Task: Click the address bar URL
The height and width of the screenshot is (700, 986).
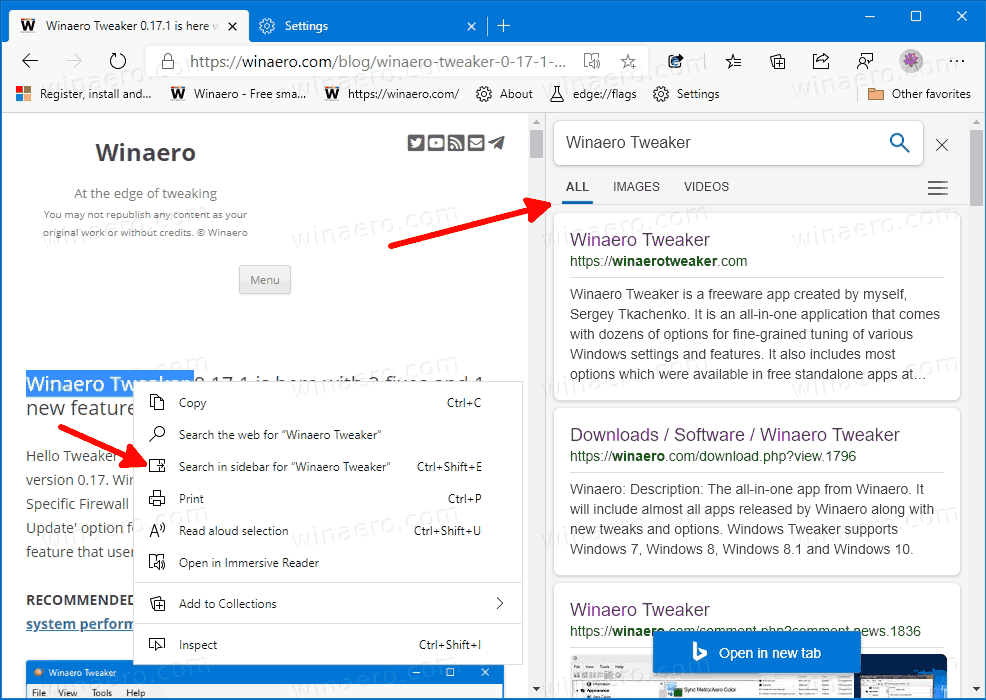Action: click(378, 61)
